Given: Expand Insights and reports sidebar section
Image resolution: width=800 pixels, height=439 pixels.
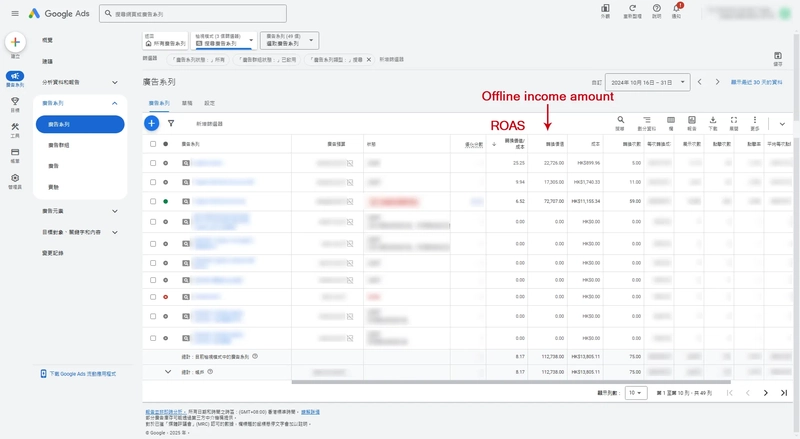Looking at the screenshot, I should [x=115, y=82].
